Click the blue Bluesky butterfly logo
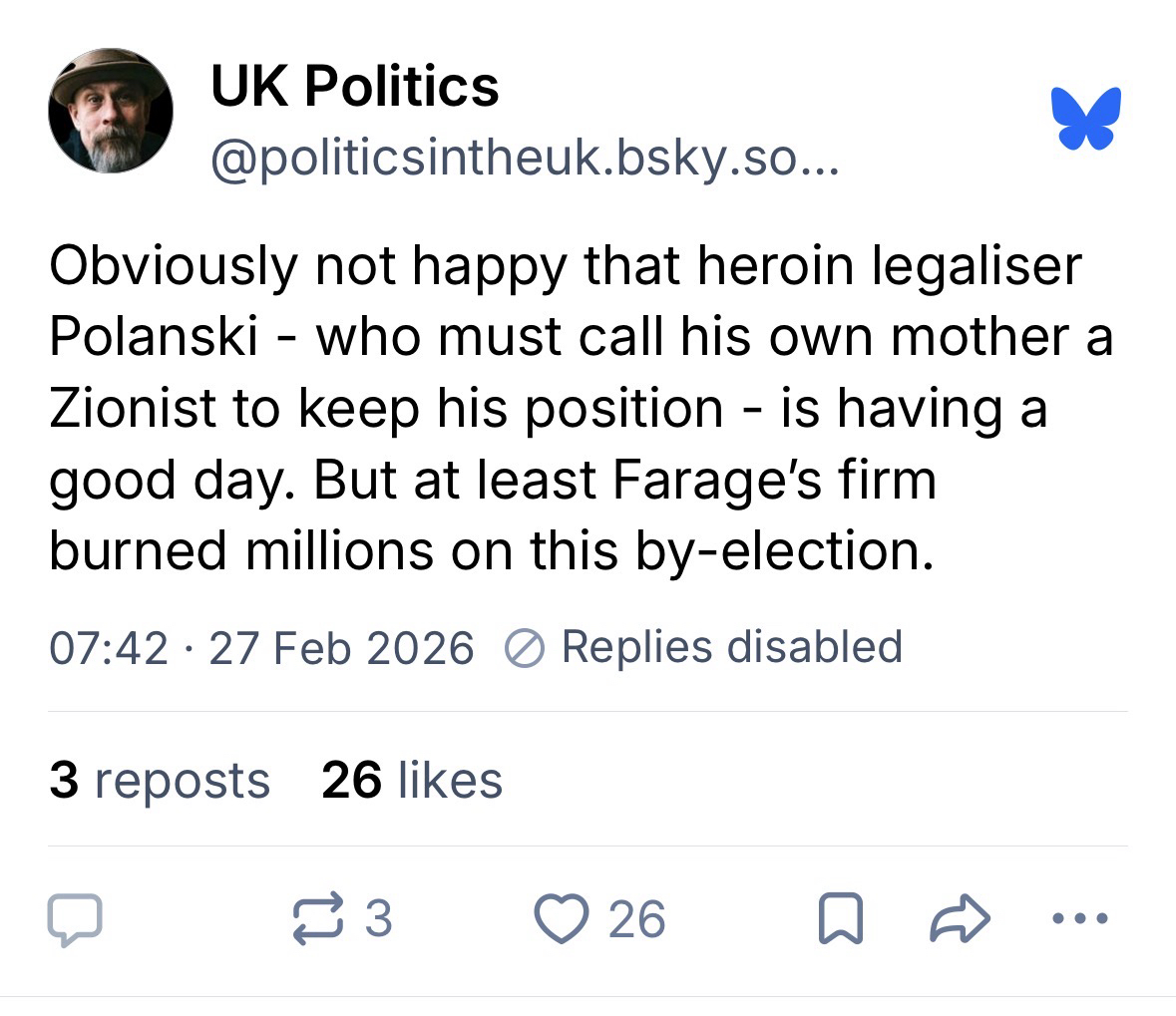 coord(1085,119)
